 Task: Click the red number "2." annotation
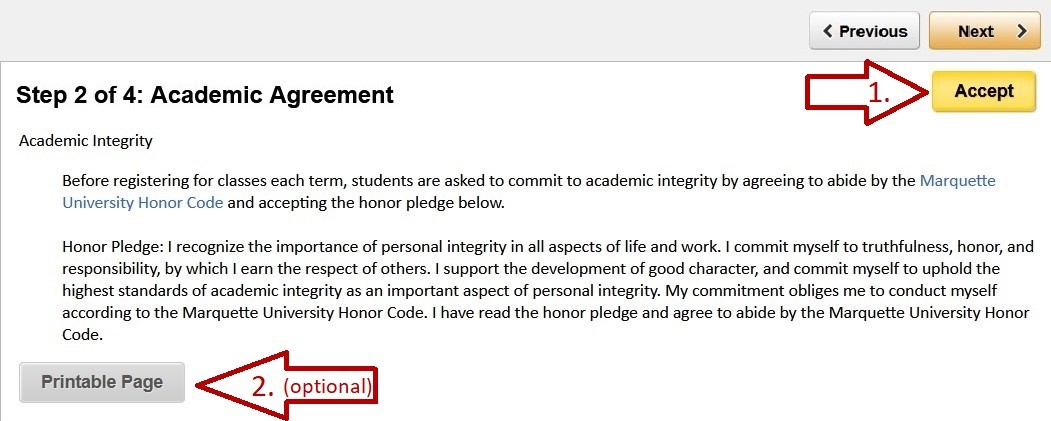(264, 386)
